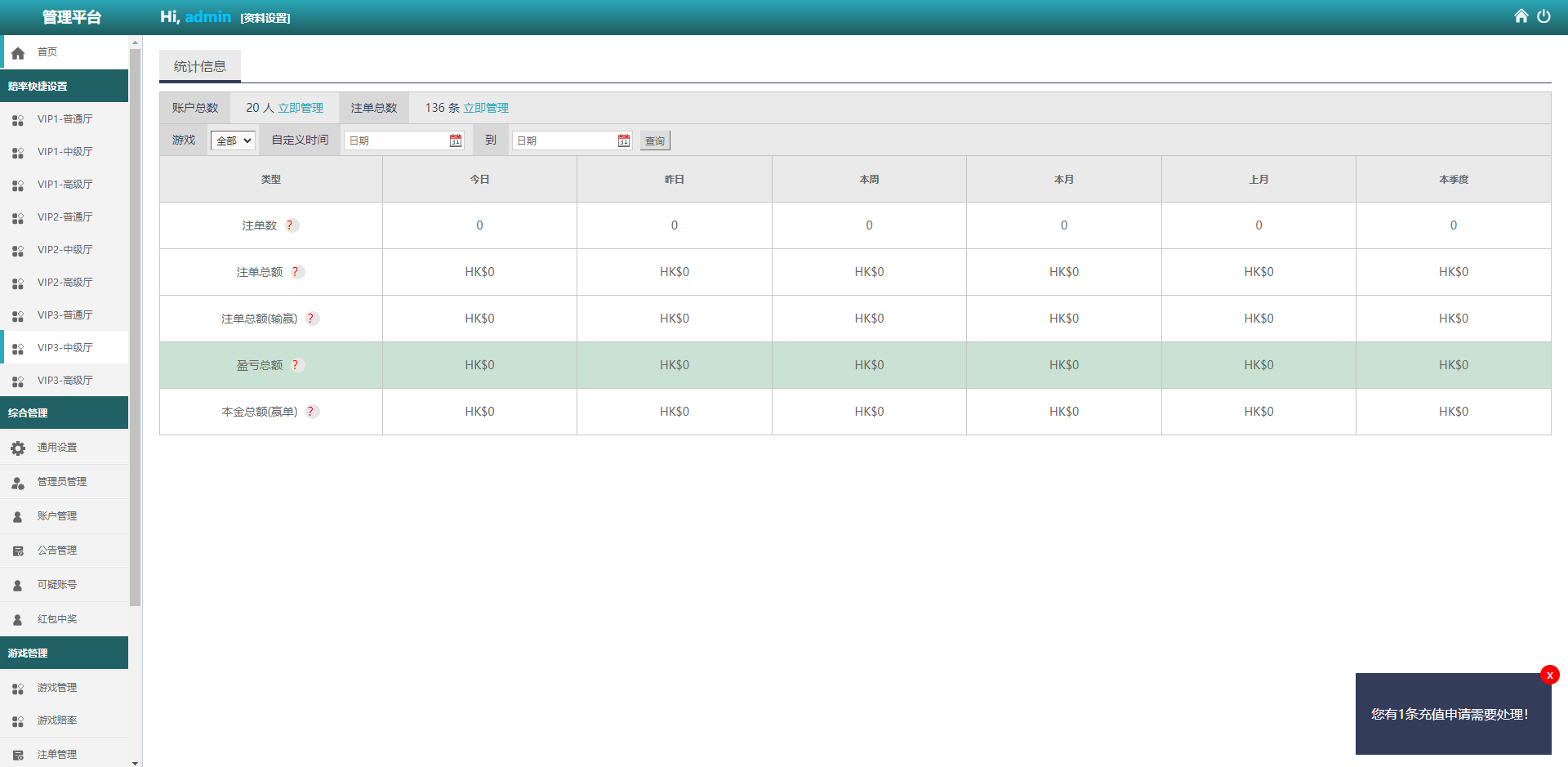Open the start date calendar picker icon

coord(456,140)
